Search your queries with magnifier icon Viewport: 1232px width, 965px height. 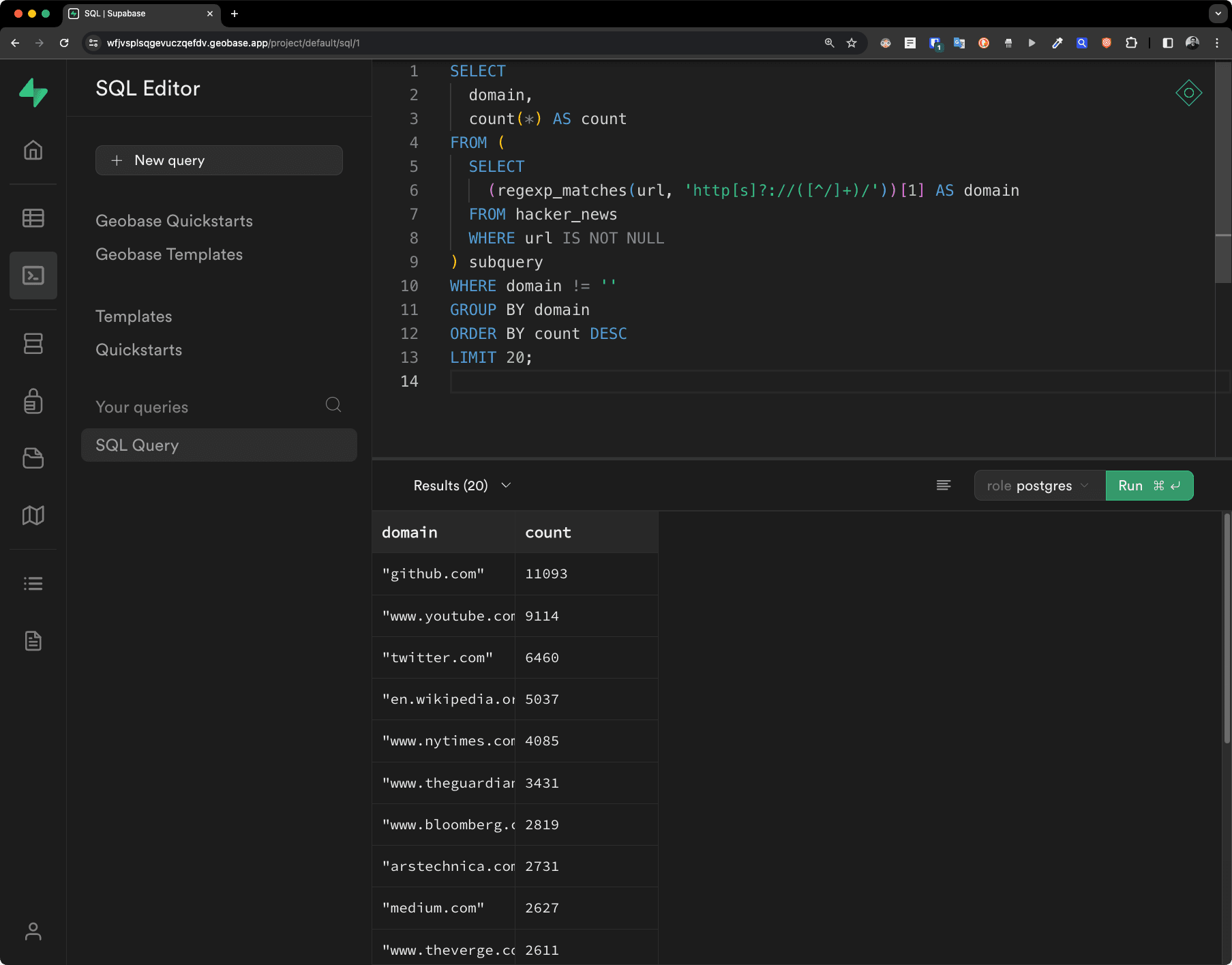click(x=333, y=405)
